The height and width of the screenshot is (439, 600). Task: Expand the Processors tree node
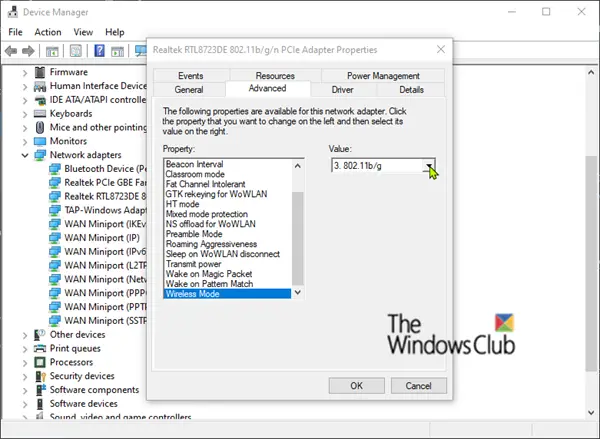point(25,363)
